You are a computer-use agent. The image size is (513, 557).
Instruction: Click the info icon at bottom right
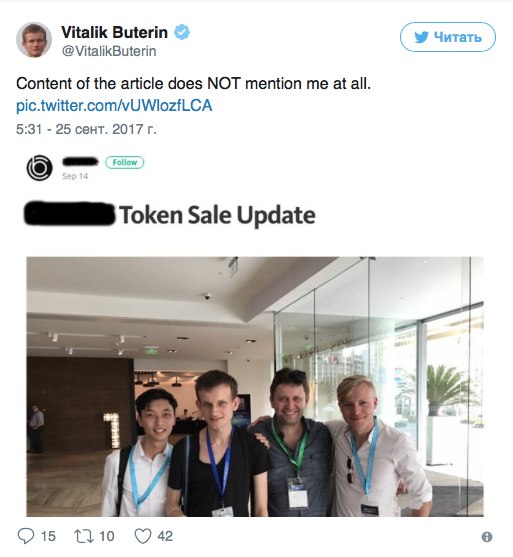(x=487, y=537)
